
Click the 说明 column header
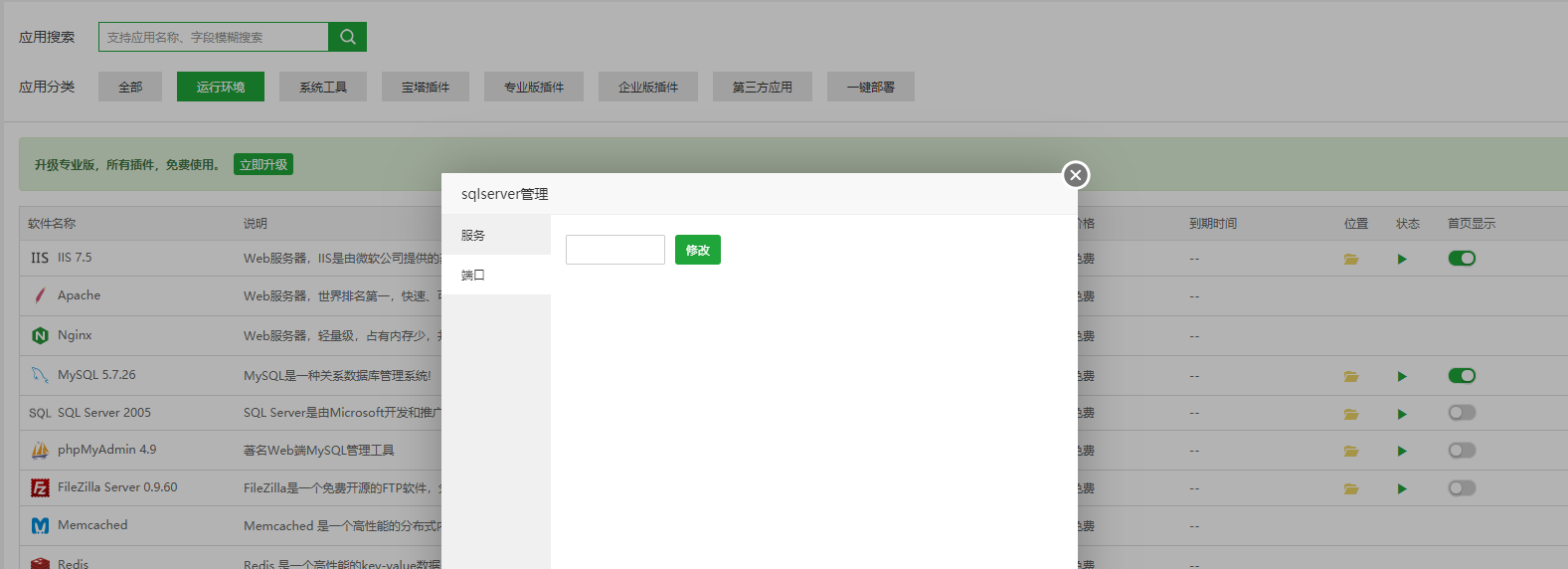pyautogui.click(x=256, y=224)
